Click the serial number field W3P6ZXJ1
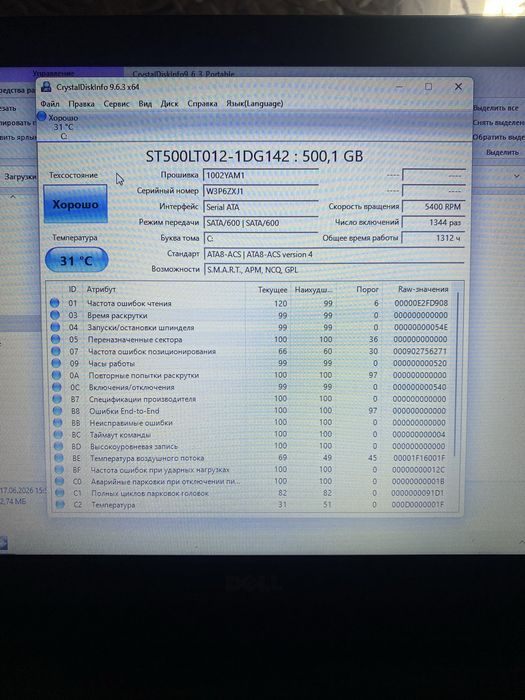The width and height of the screenshot is (525, 700). click(261, 191)
